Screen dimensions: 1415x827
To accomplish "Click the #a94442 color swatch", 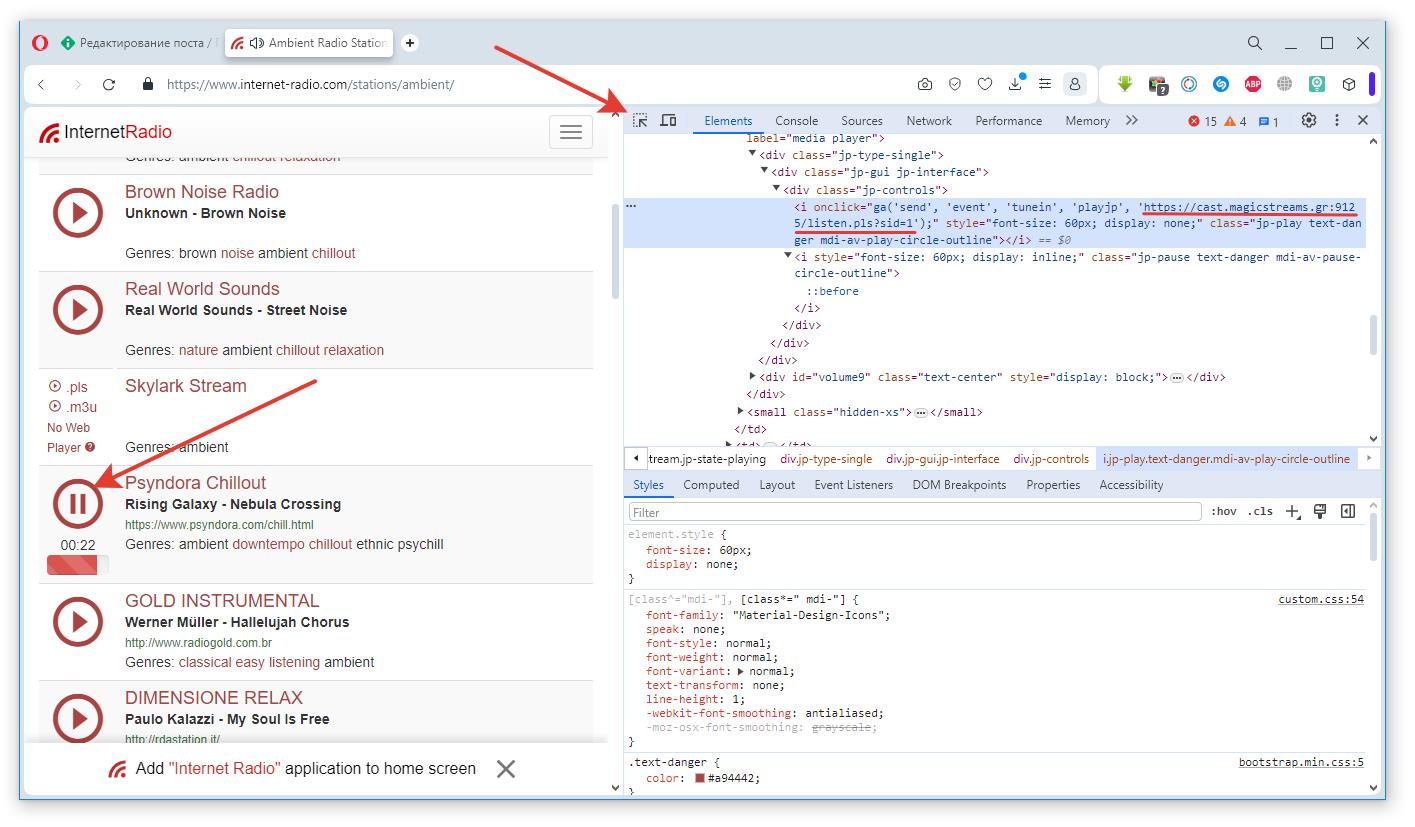I will [x=700, y=778].
